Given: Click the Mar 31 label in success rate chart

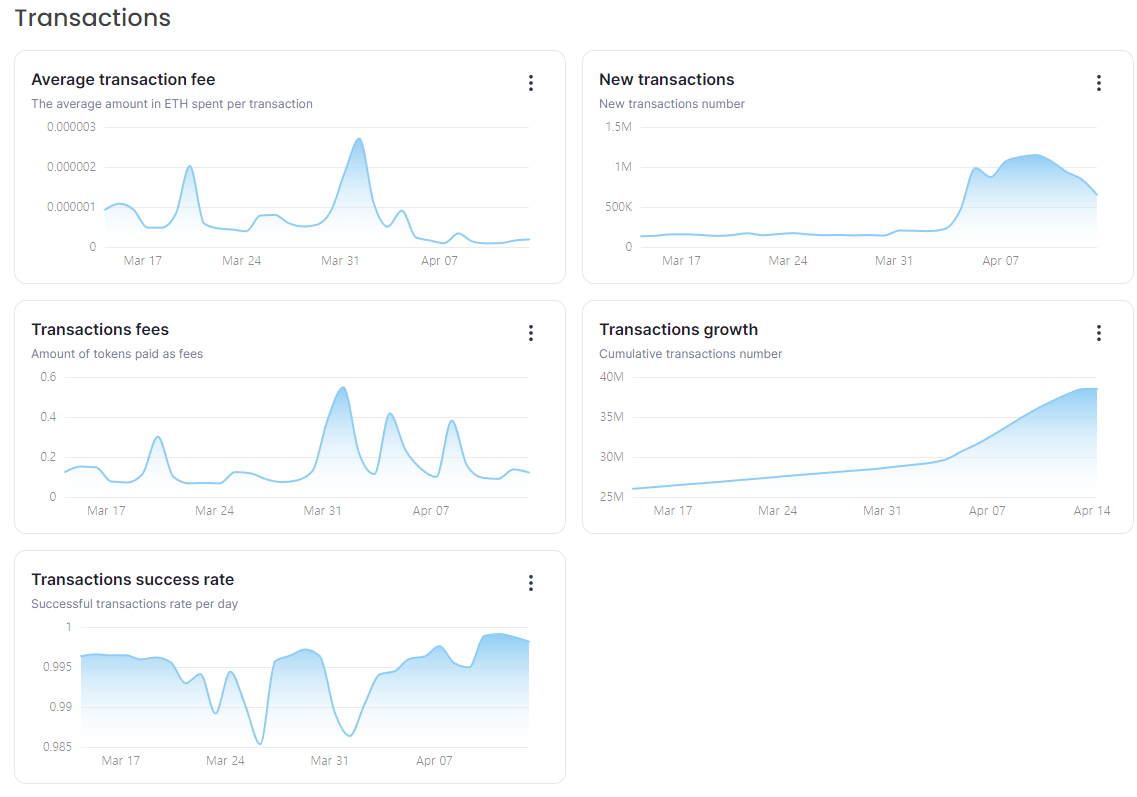Looking at the screenshot, I should [329, 761].
